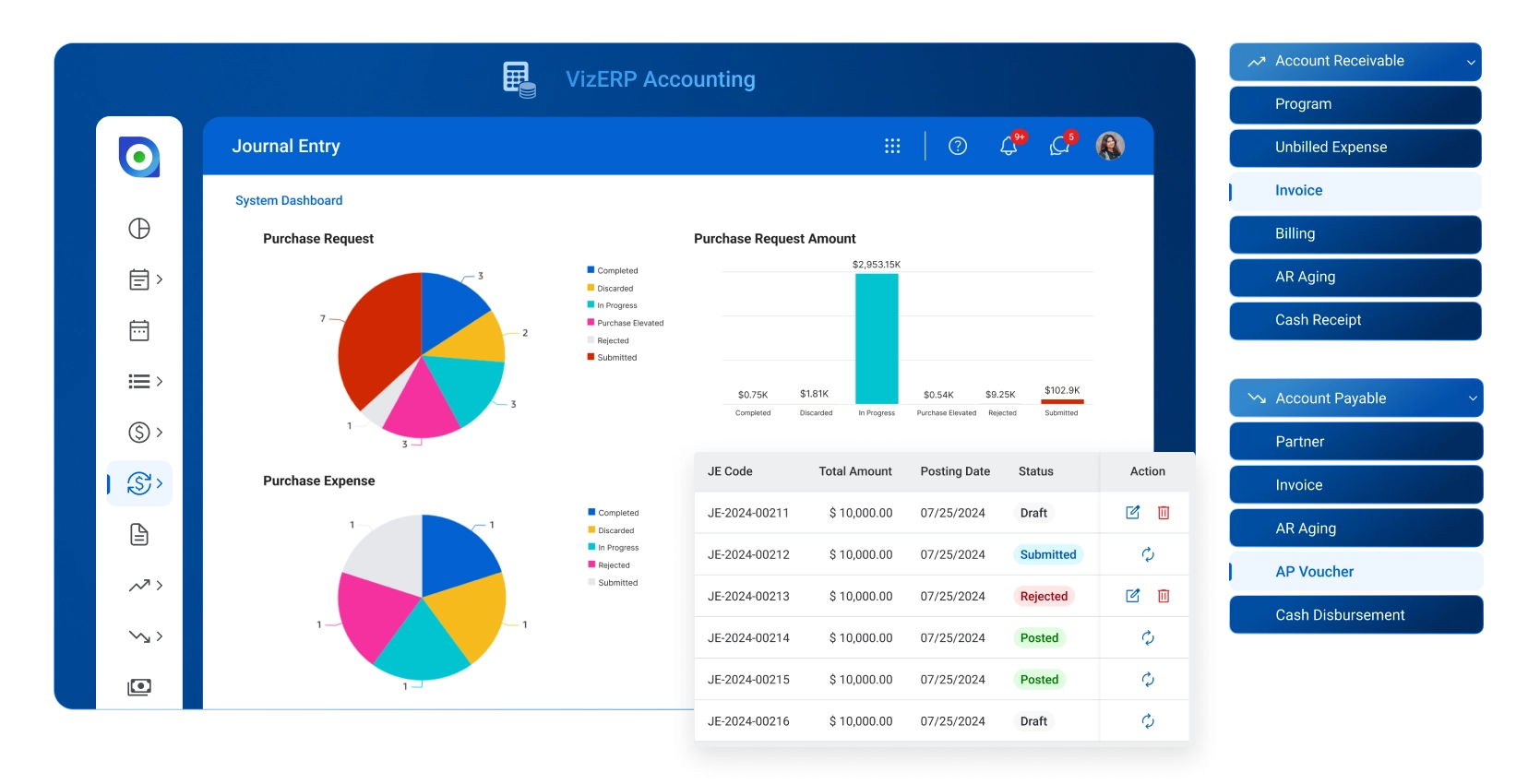Expand the downward trend sidebar chevron
This screenshot has width=1528, height=784.
pos(160,636)
